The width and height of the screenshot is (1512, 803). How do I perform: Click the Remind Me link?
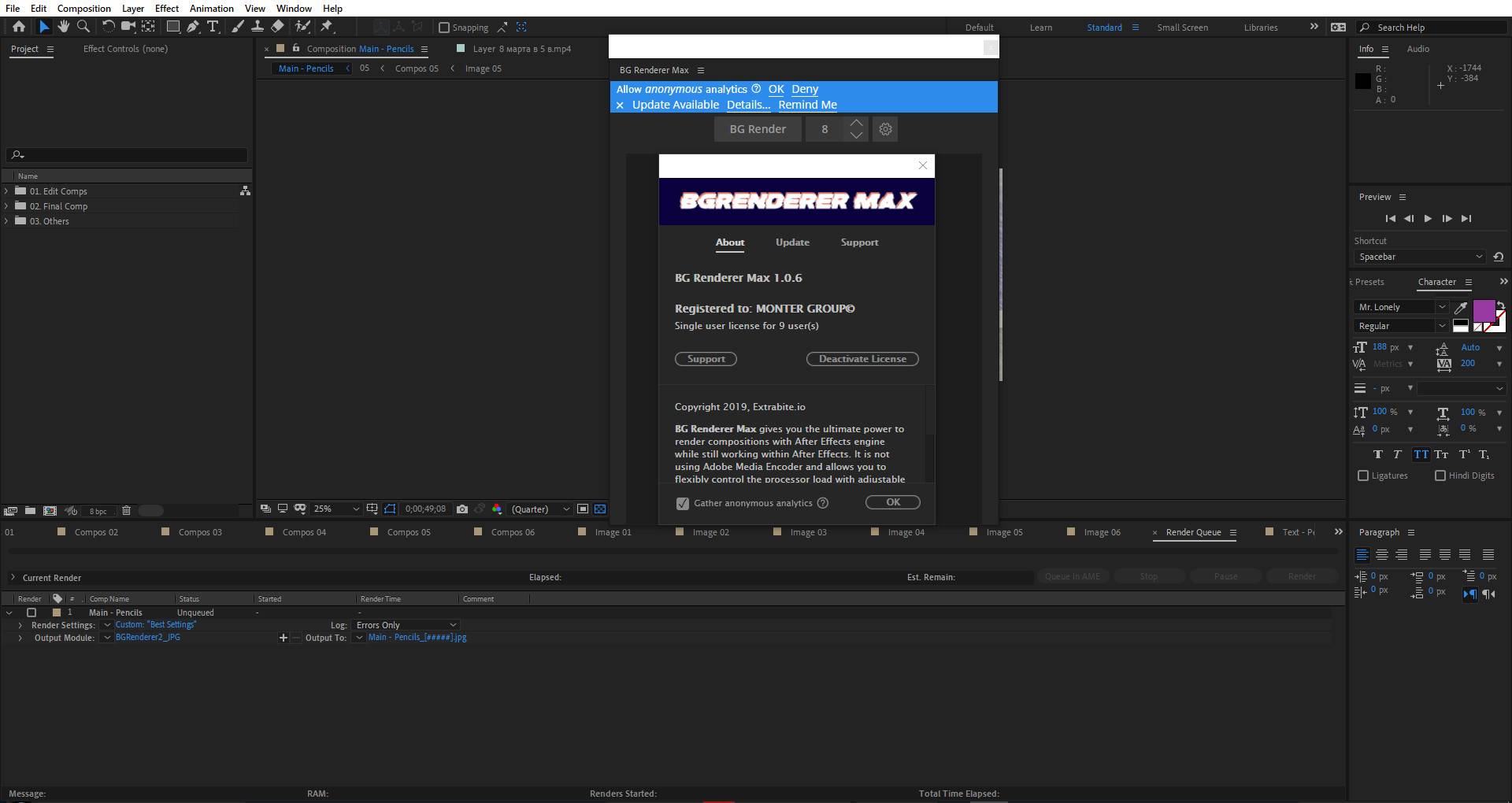(807, 105)
